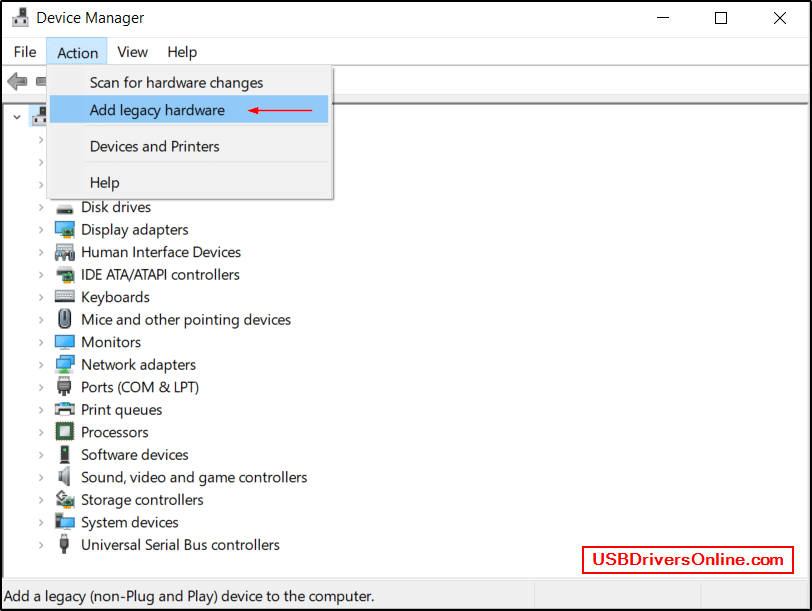
Task: Select Mice and other pointing devices
Action: coord(185,320)
